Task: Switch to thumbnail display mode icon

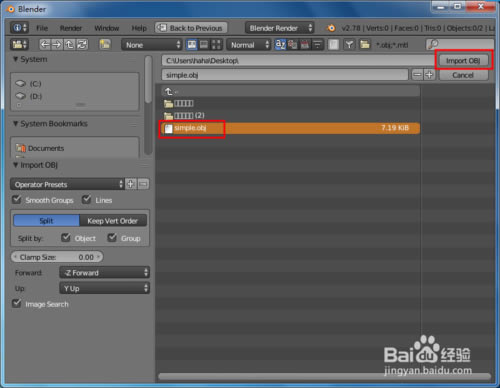Action: [x=216, y=44]
